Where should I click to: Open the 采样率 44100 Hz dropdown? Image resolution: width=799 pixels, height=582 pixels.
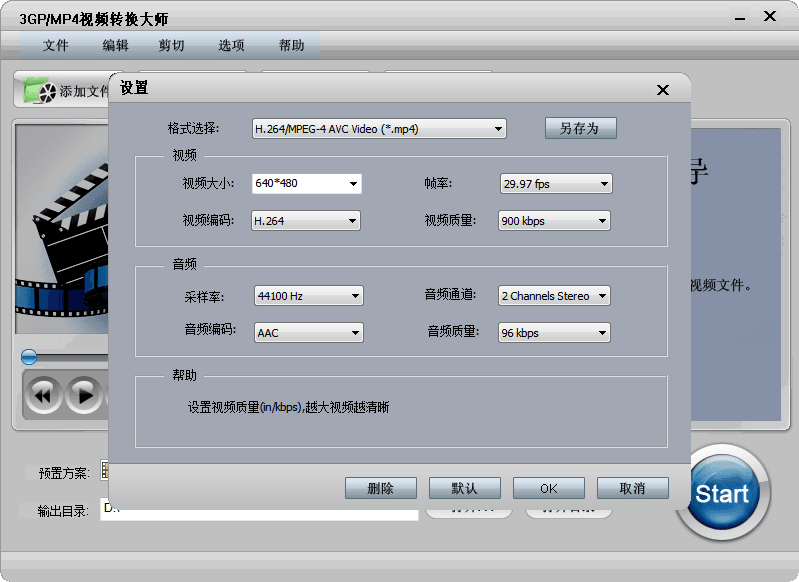pyautogui.click(x=309, y=296)
